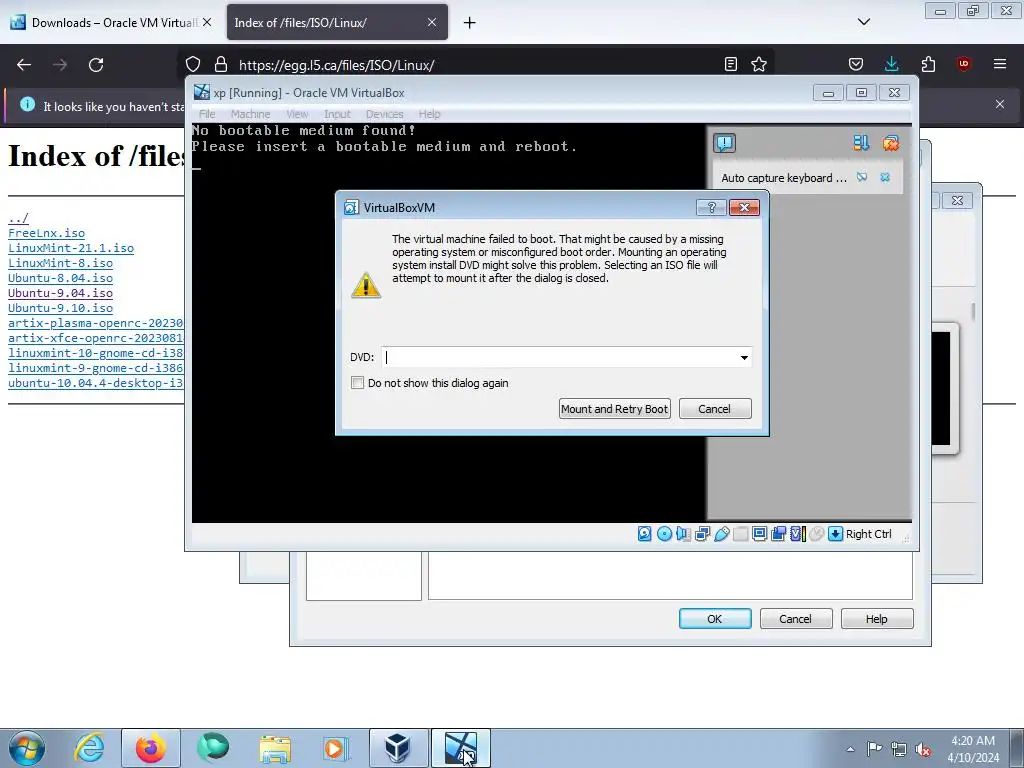The height and width of the screenshot is (768, 1024).
Task: Open the Machine menu in VM window
Action: tap(250, 114)
